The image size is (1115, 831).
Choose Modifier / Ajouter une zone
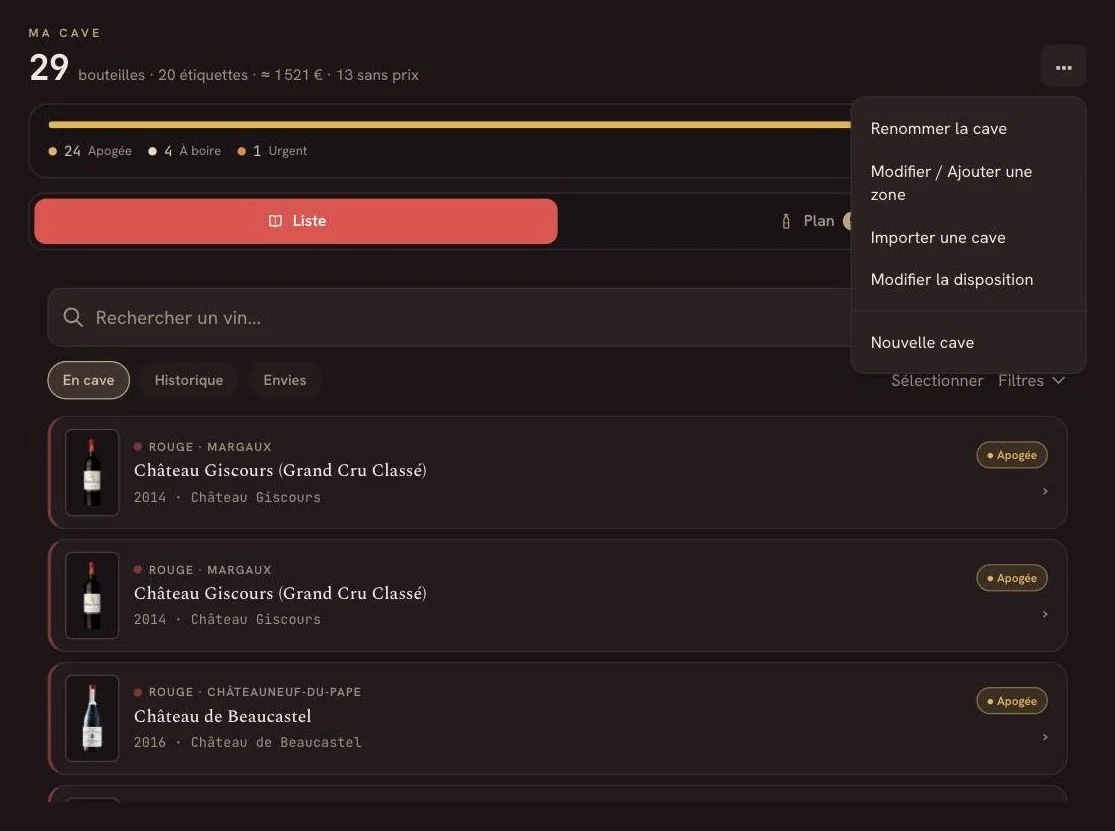(951, 183)
